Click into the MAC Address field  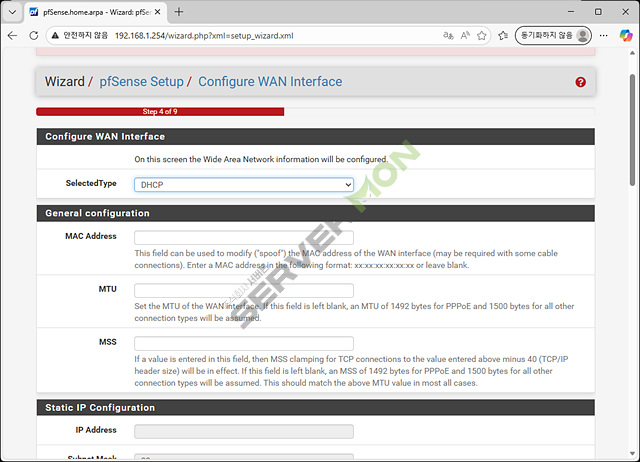point(244,238)
